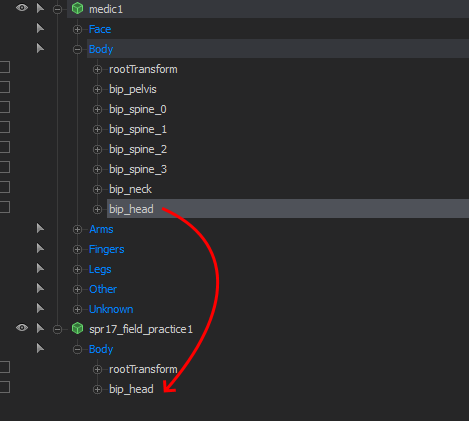Image resolution: width=469 pixels, height=421 pixels.
Task: Select the bip_spine_3 control
Action: pos(138,170)
